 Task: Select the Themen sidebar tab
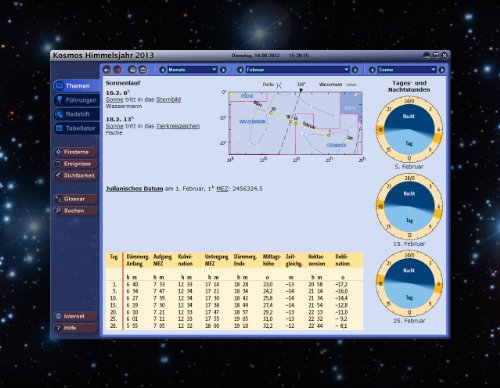(77, 86)
